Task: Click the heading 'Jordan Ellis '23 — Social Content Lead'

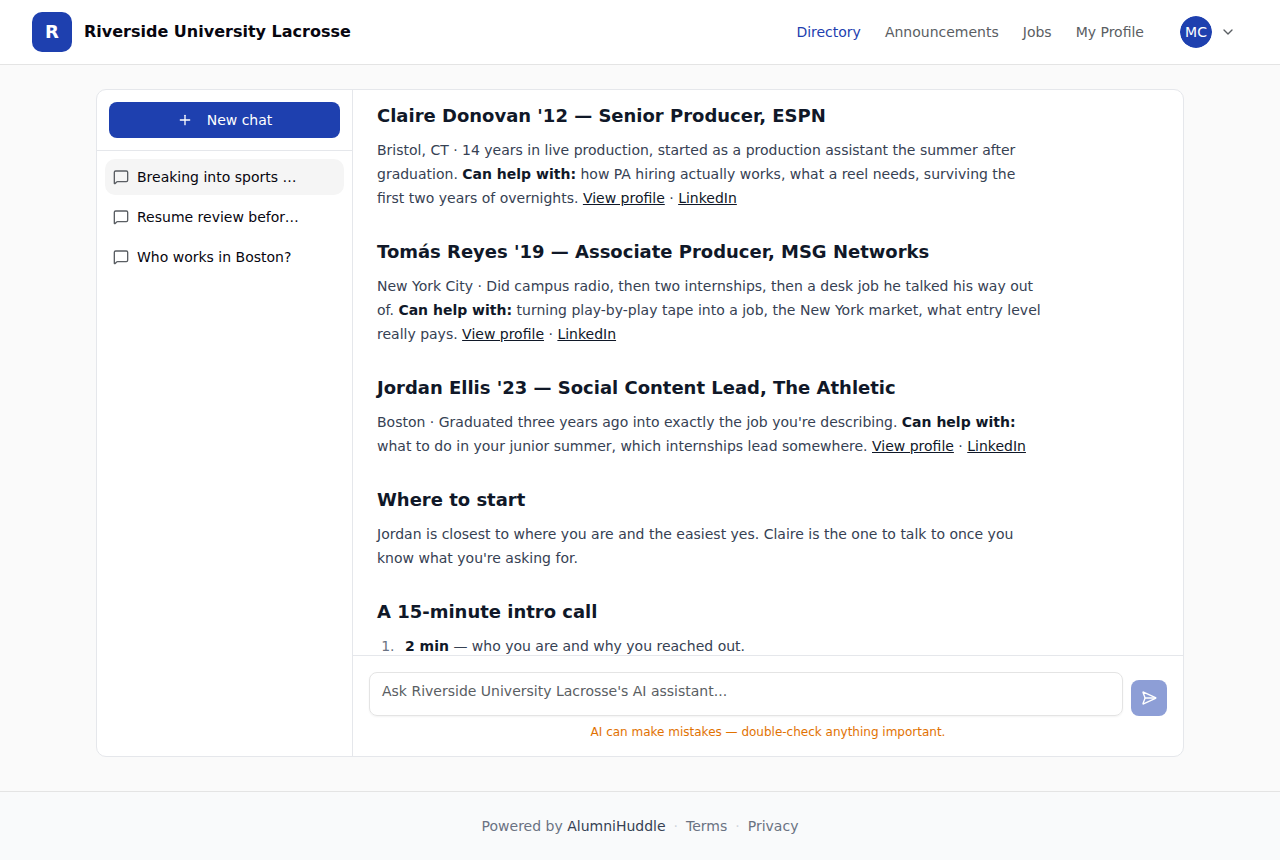Action: coord(636,388)
